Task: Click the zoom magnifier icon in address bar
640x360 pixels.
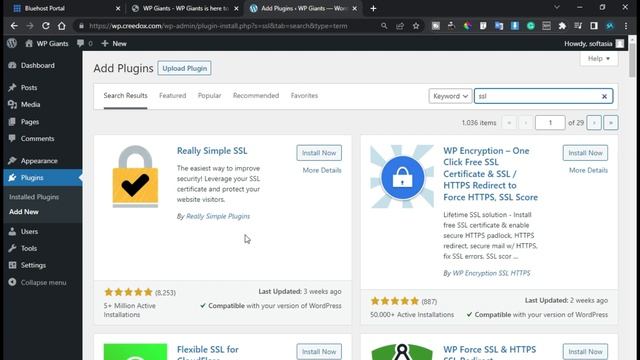Action: pos(384,26)
